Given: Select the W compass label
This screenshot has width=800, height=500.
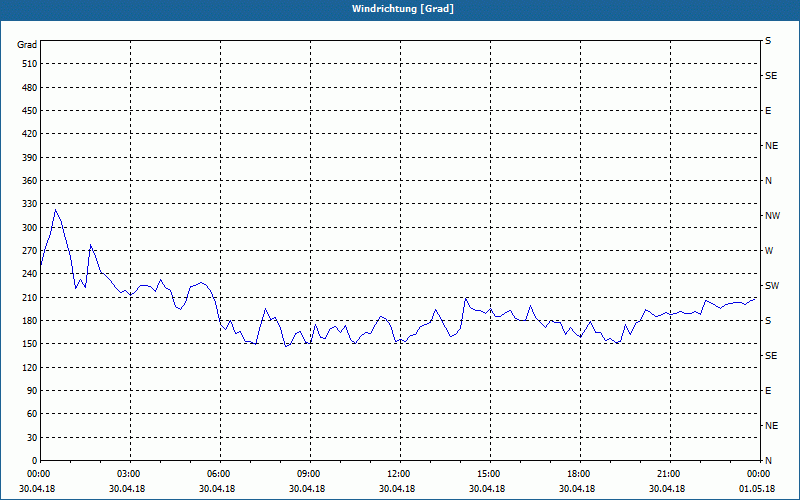Looking at the screenshot, I should click(769, 251).
